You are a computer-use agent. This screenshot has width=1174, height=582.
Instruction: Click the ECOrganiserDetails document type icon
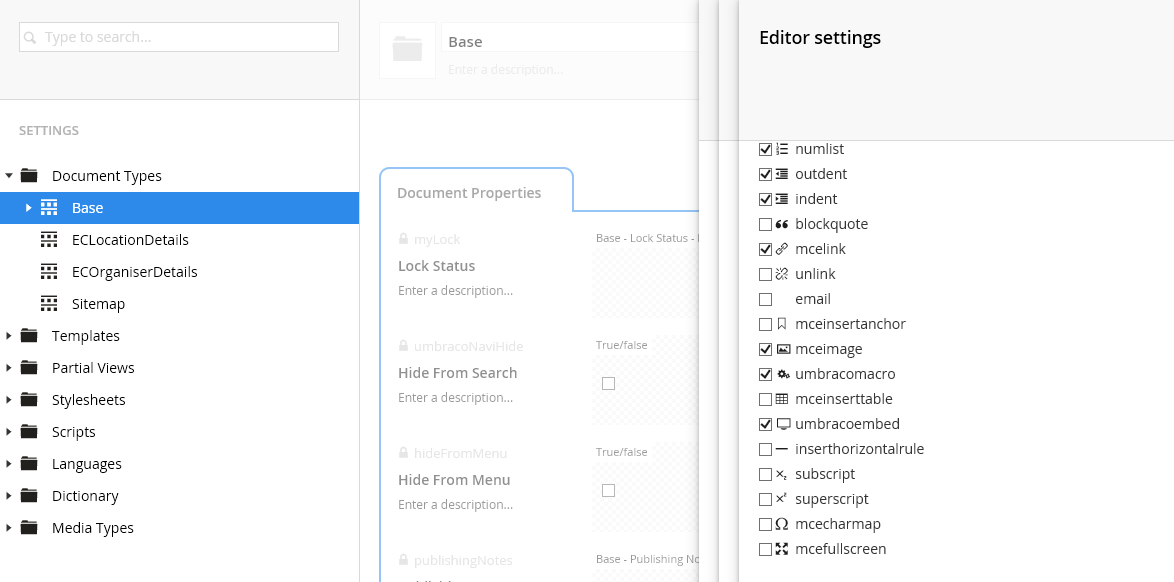pyautogui.click(x=49, y=272)
